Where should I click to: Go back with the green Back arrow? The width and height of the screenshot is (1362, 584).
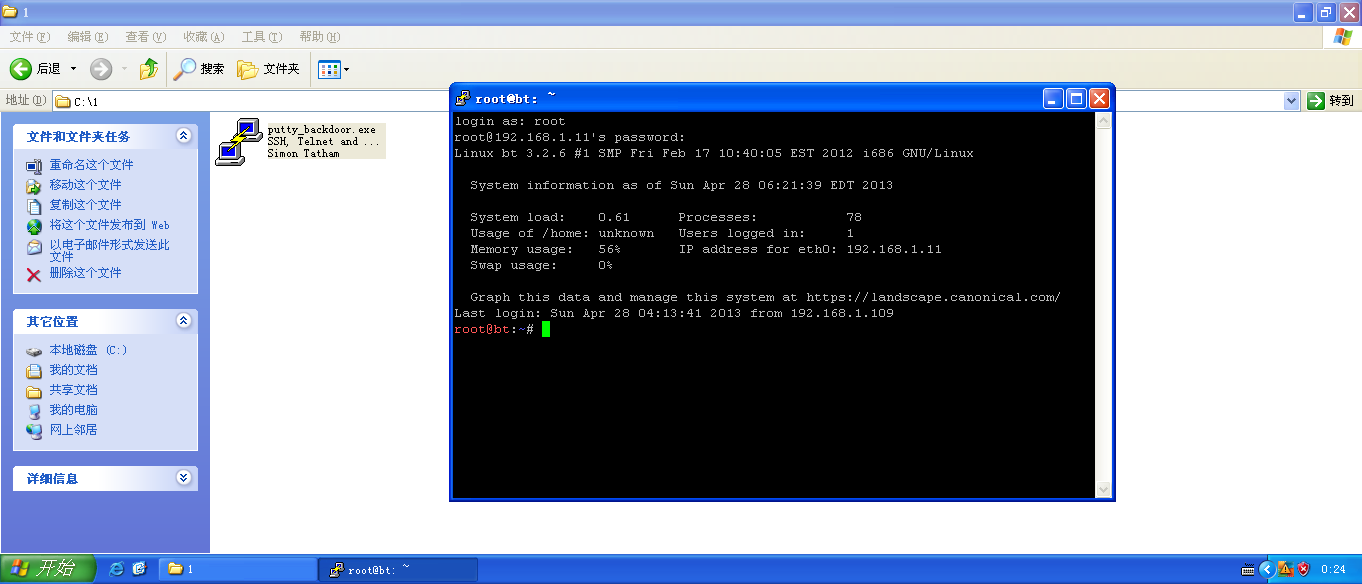(35, 69)
